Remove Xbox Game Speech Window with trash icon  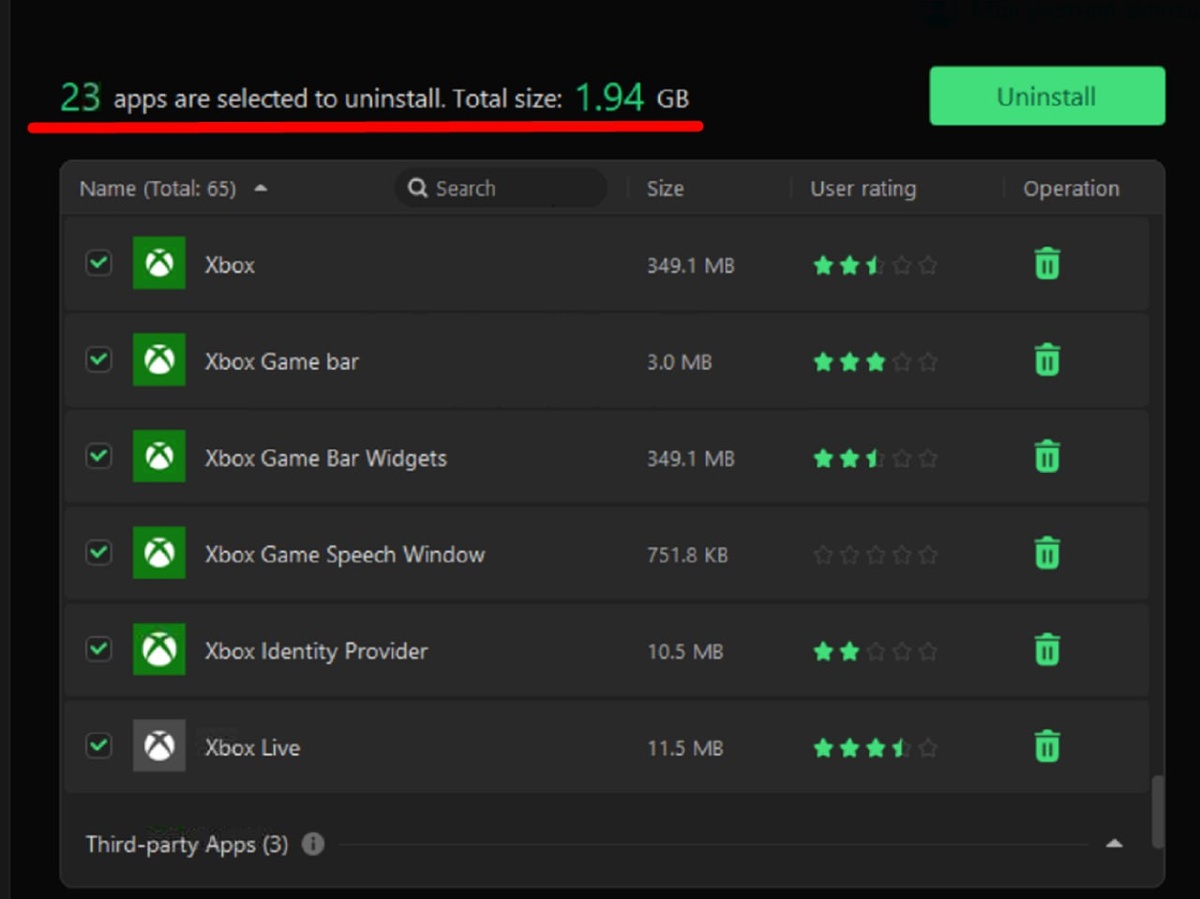(x=1047, y=553)
